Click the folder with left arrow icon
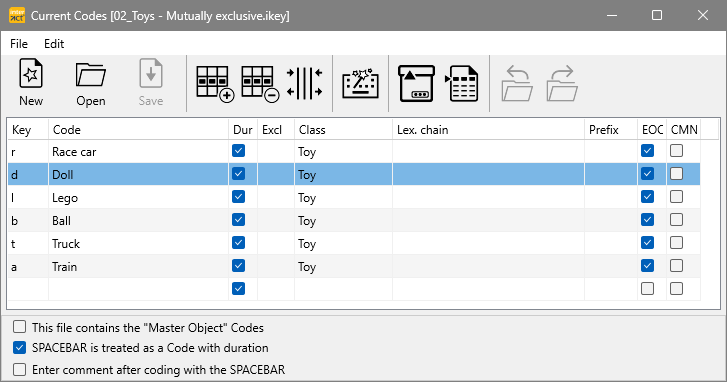The width and height of the screenshot is (727, 382). pyautogui.click(x=517, y=83)
